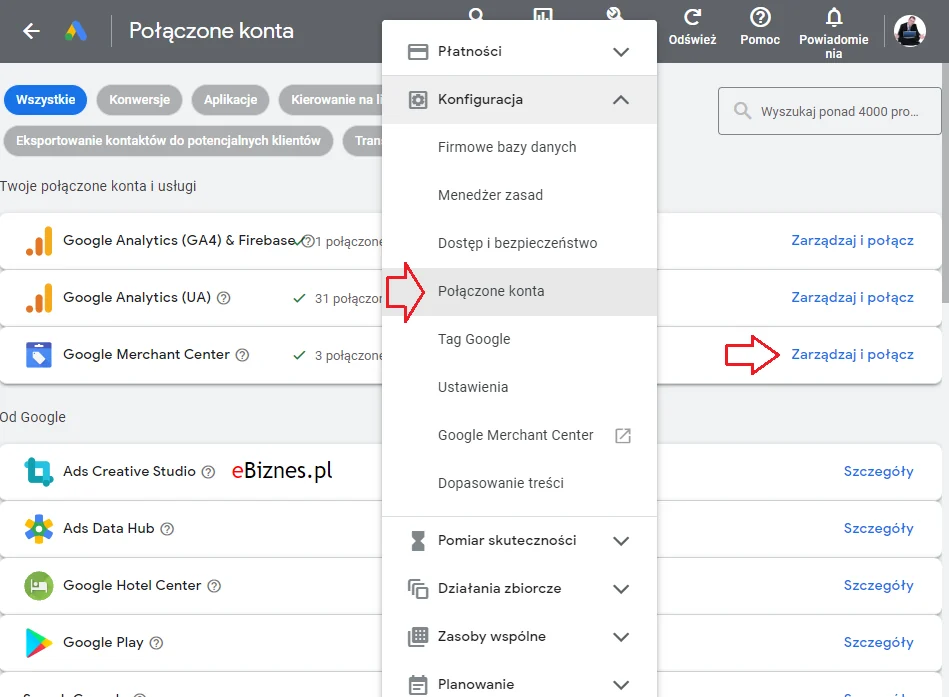Expand the Płatności menu section

coord(519,51)
